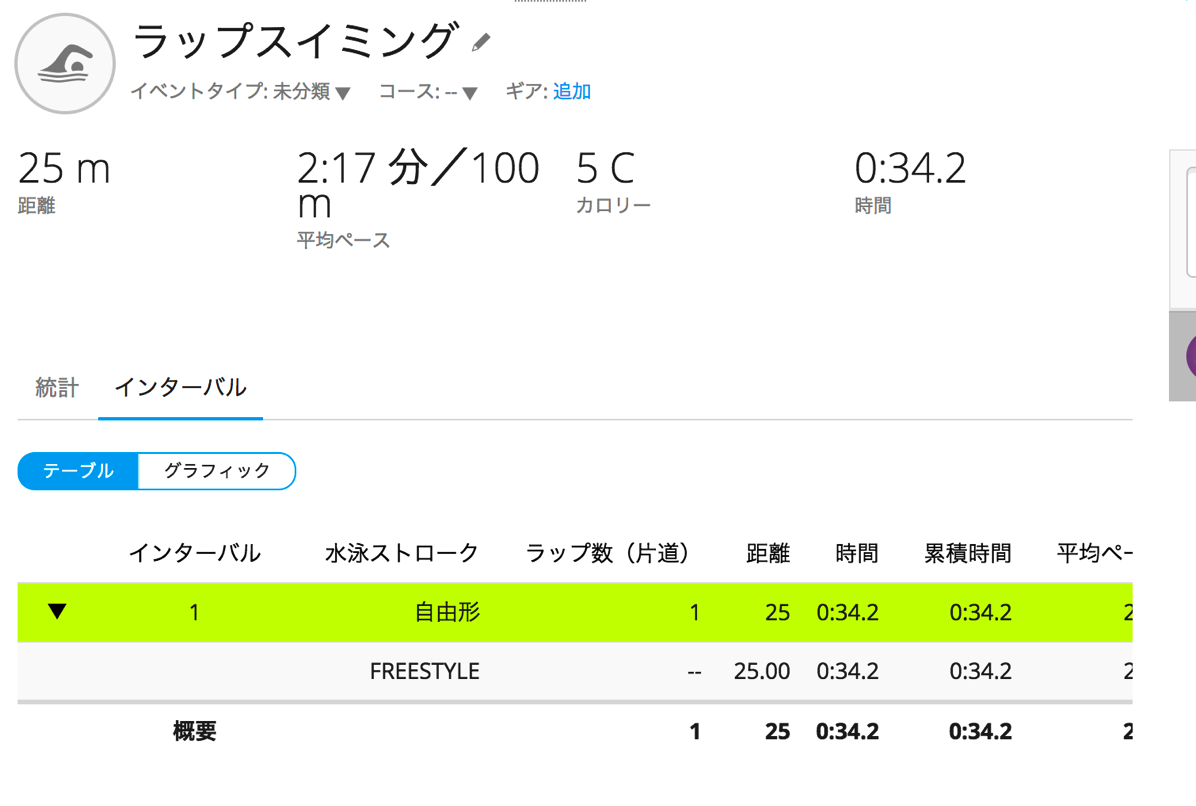Click the 累積時間 column header
Screen dimensions: 1196x806
pyautogui.click(x=968, y=553)
